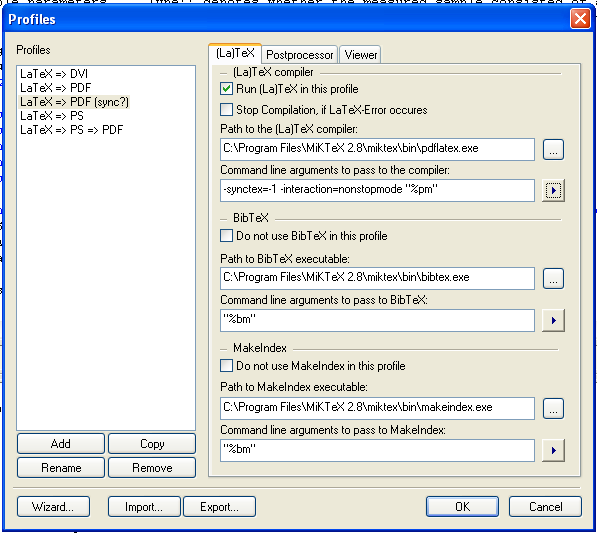Viewport: 597px width, 533px height.
Task: Click the makeindex.exe path field
Action: (377, 408)
